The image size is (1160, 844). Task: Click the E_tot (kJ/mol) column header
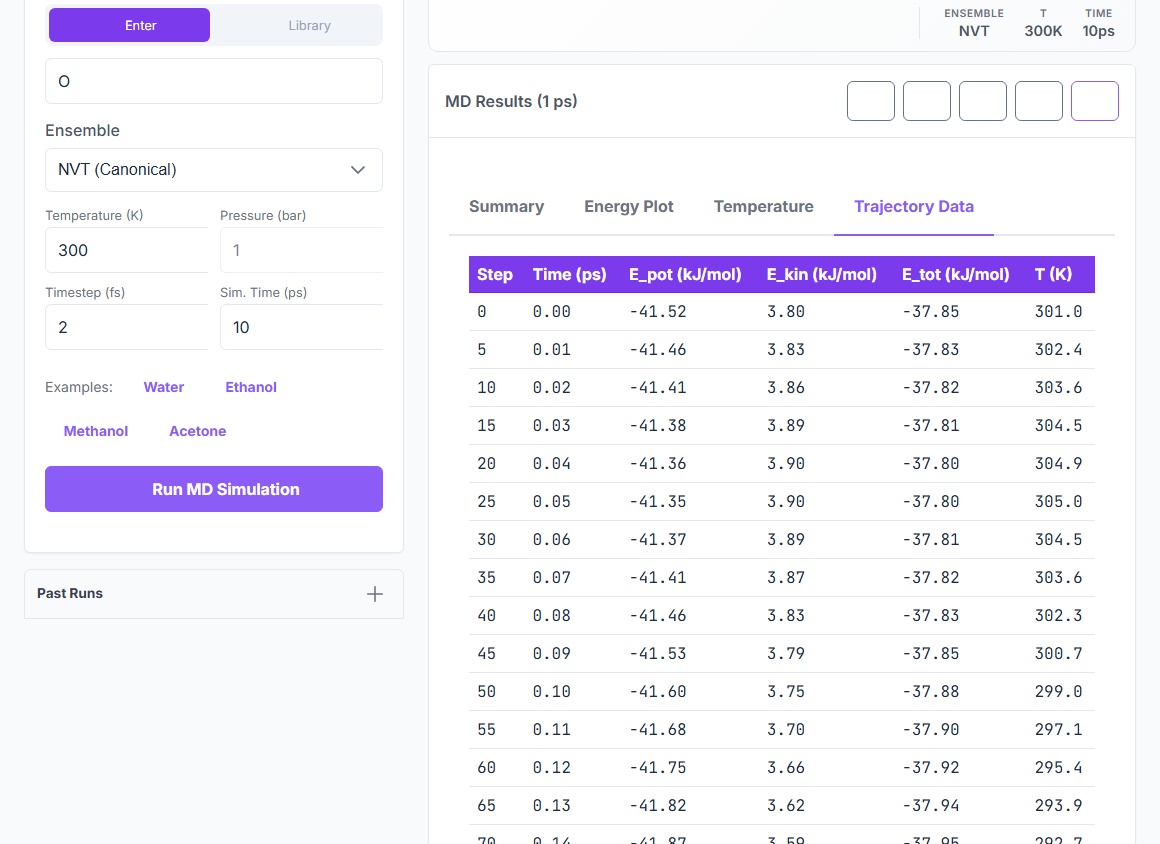955,274
